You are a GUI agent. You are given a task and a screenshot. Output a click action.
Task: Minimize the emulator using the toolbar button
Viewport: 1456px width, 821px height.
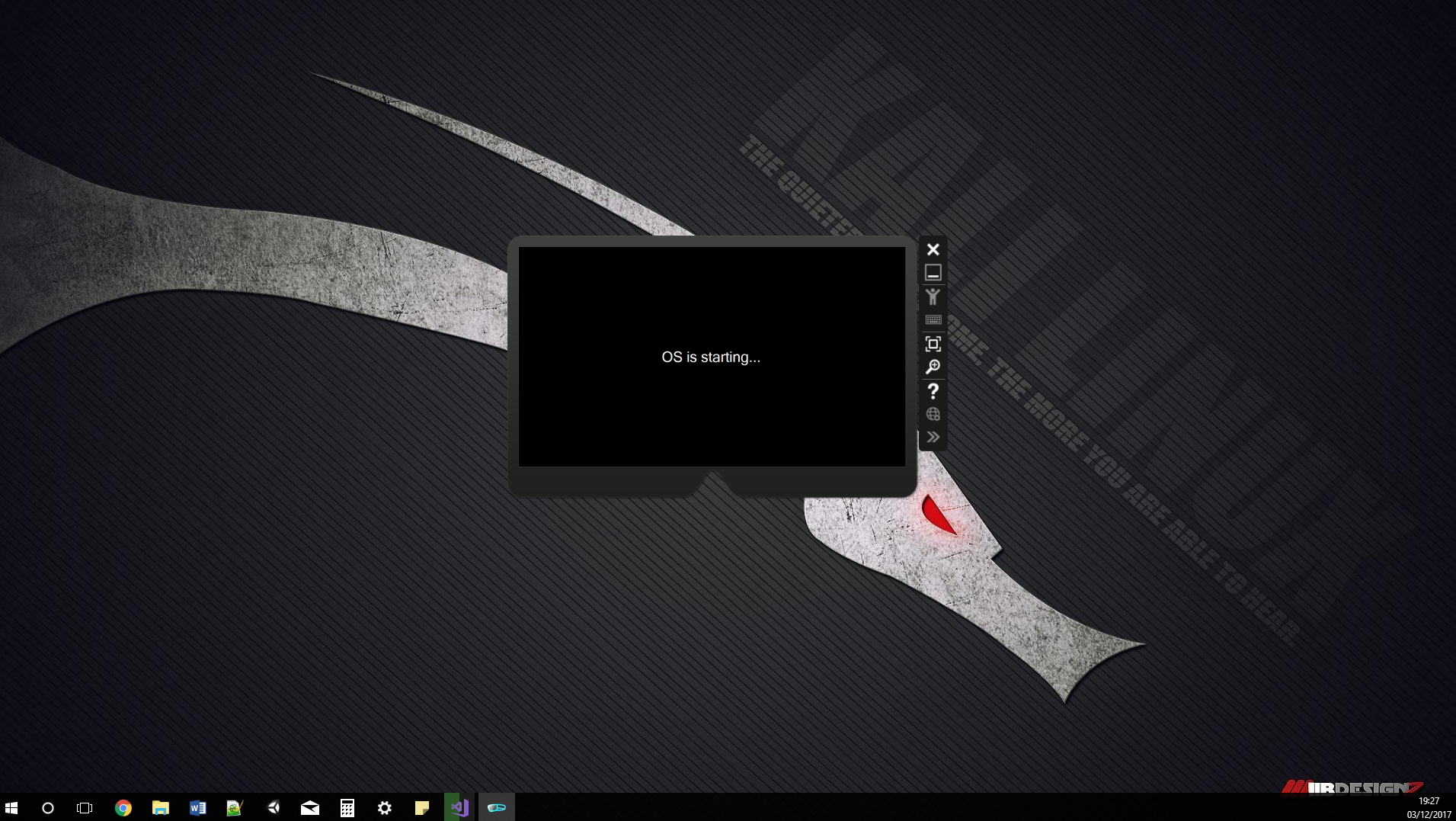933,273
